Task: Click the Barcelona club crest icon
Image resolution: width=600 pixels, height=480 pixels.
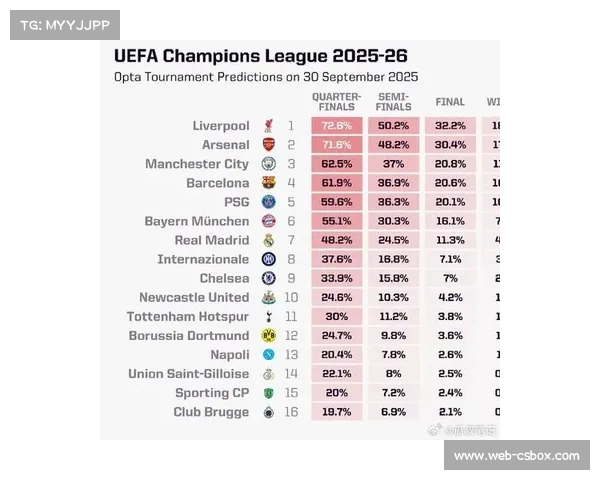Action: [268, 183]
